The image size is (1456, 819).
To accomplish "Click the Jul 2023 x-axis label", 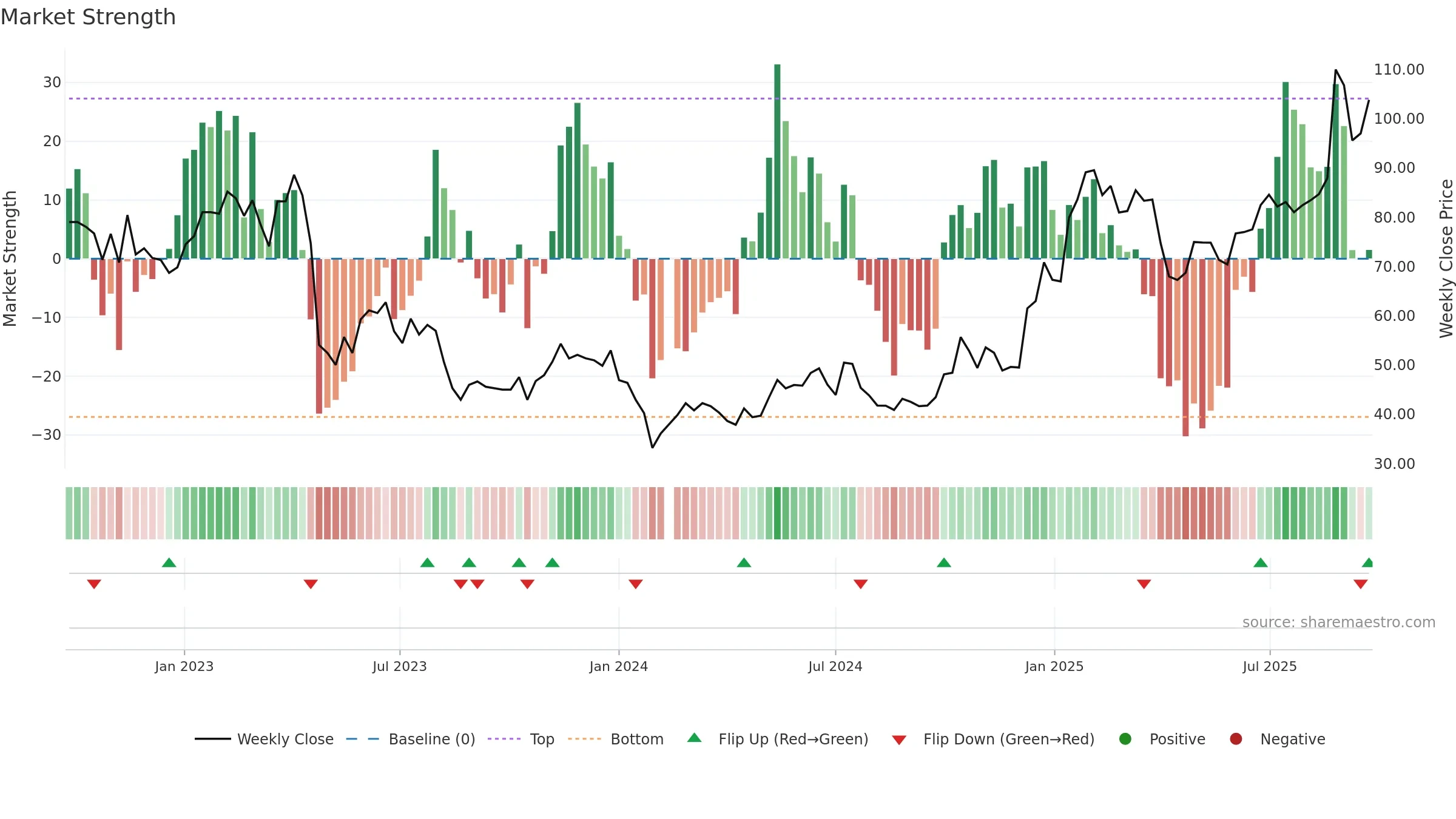I will click(x=400, y=666).
